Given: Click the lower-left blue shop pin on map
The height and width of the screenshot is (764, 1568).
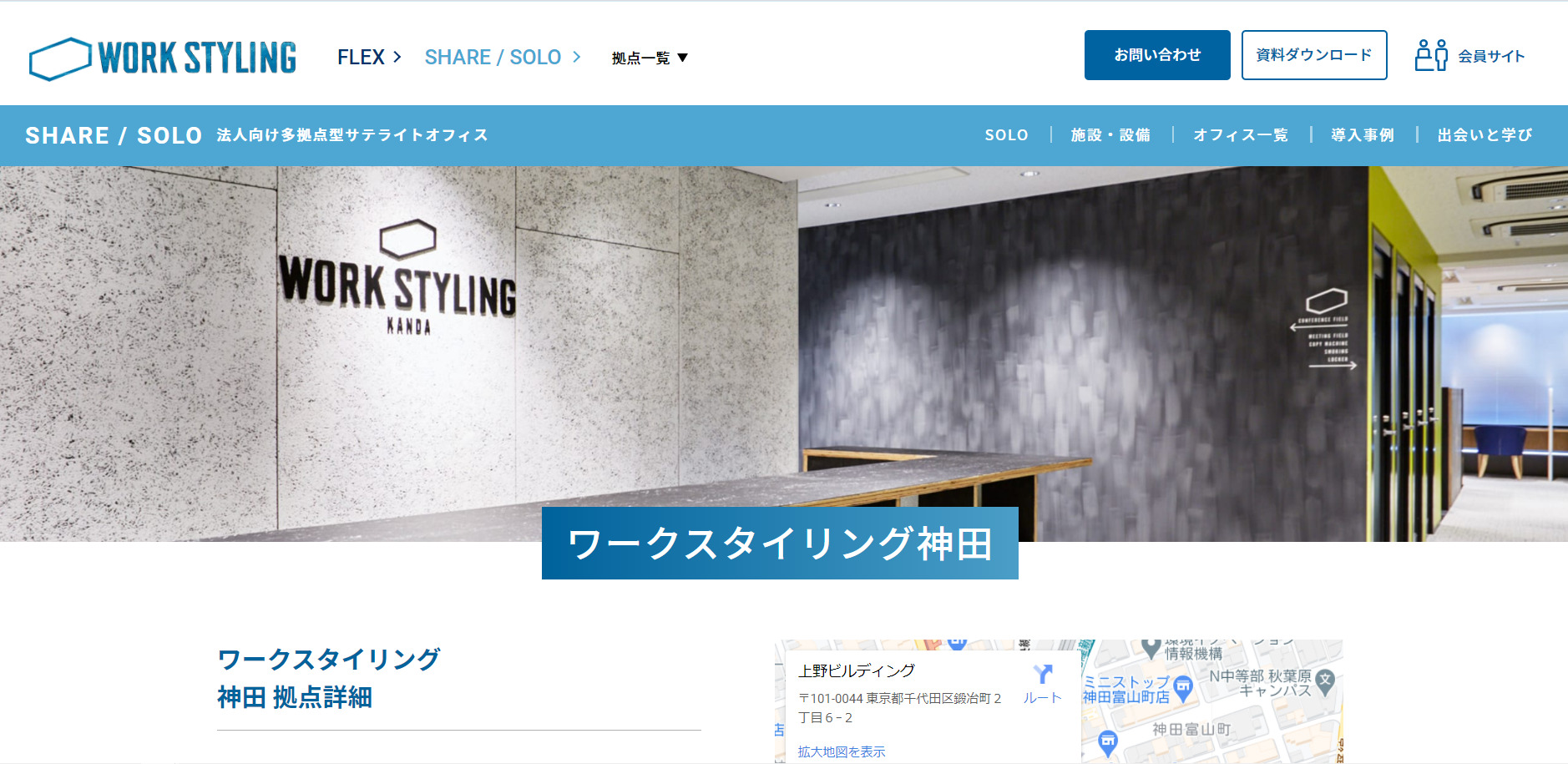Looking at the screenshot, I should pos(1108,742).
